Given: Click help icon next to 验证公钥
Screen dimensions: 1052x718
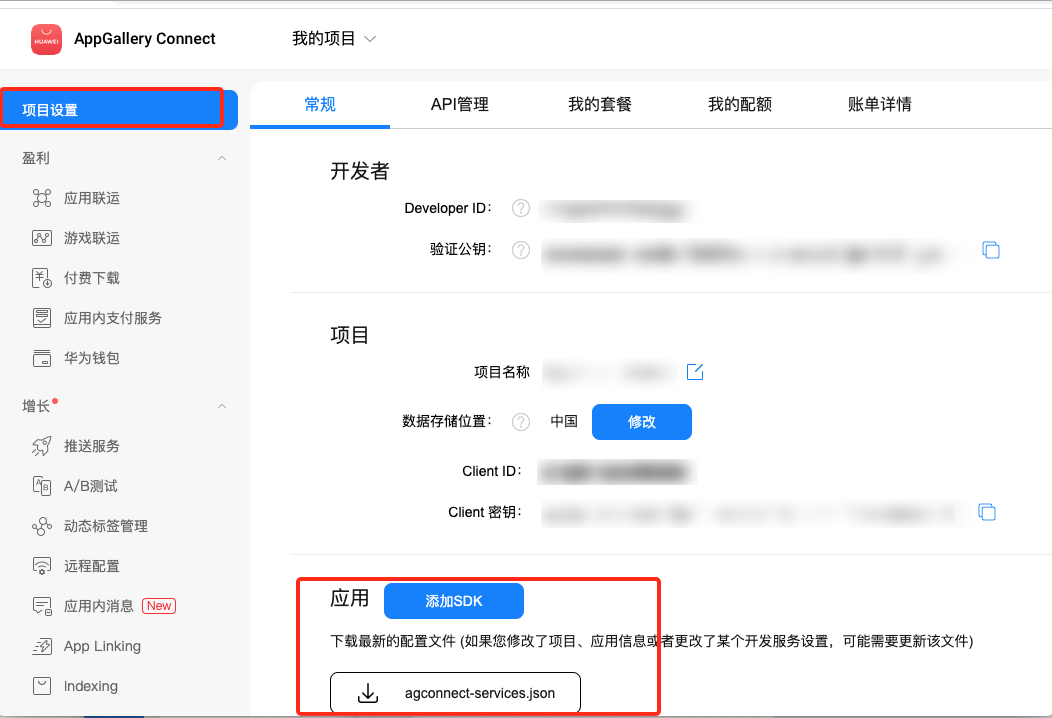Looking at the screenshot, I should pos(521,250).
